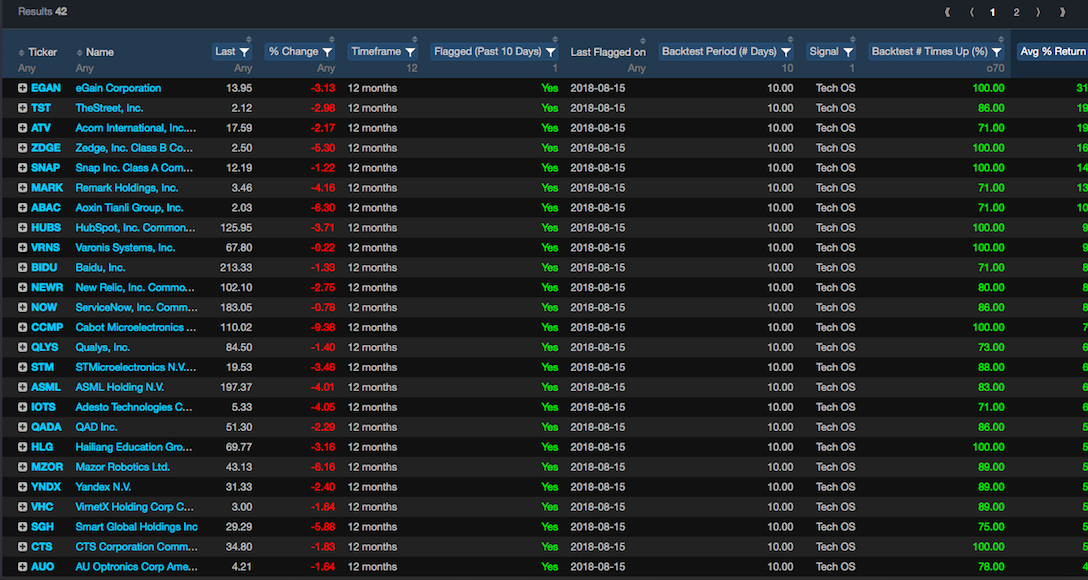Open the Yandex N.V. name link
Image resolution: width=1088 pixels, height=580 pixels.
(103, 487)
